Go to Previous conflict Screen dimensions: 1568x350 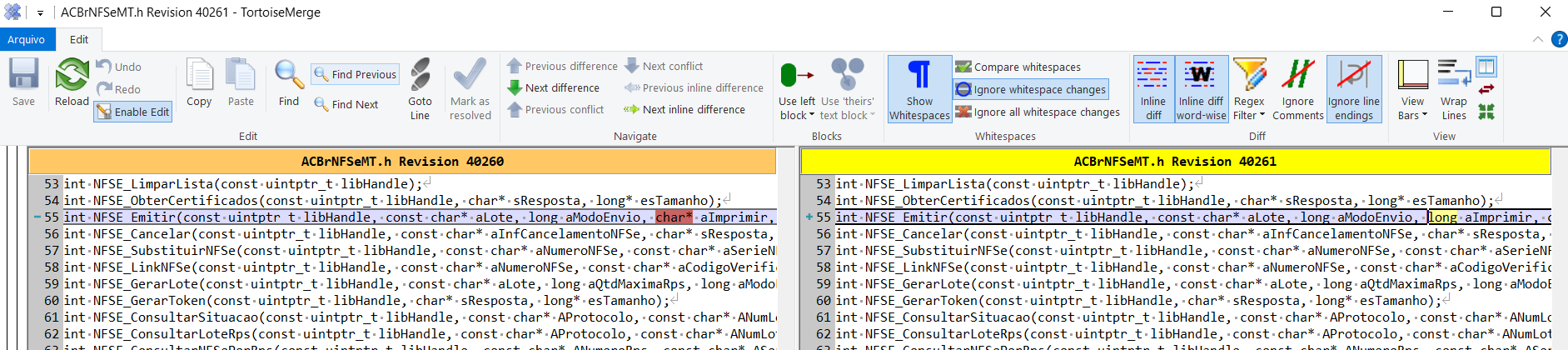555,109
